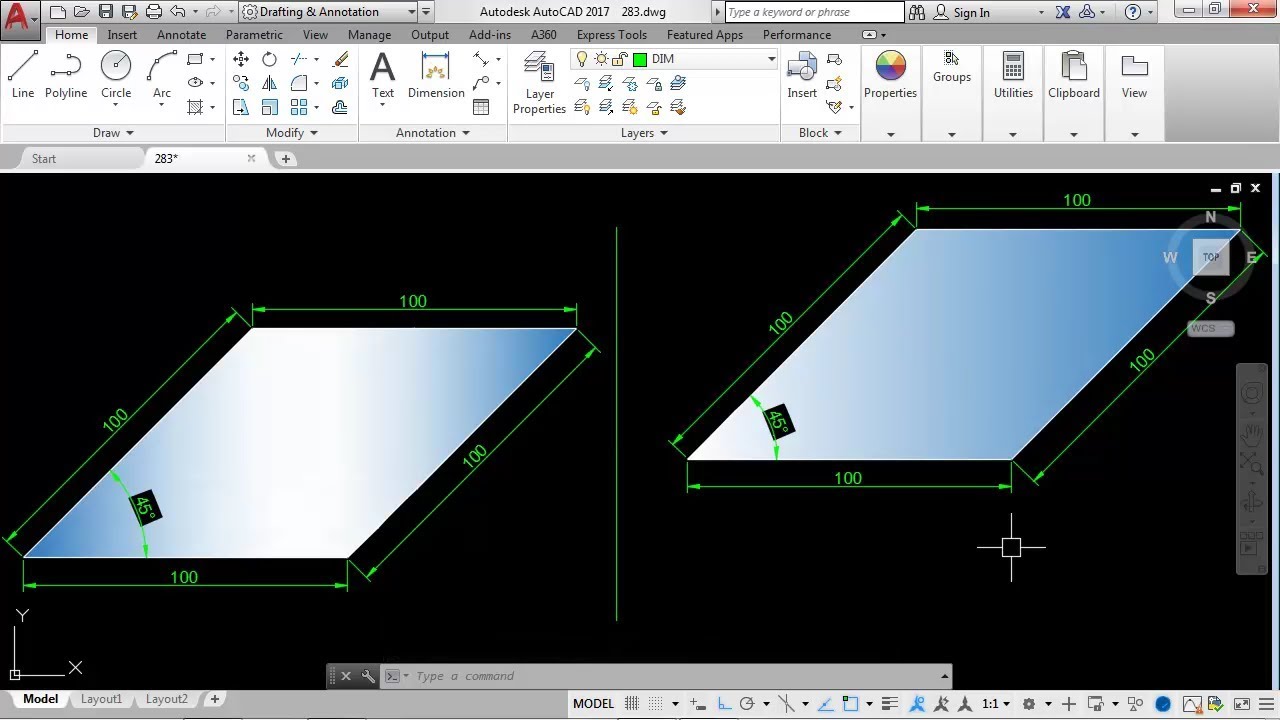The width and height of the screenshot is (1280, 720).
Task: Click the TOP face of the ViewCube
Action: [x=1210, y=258]
